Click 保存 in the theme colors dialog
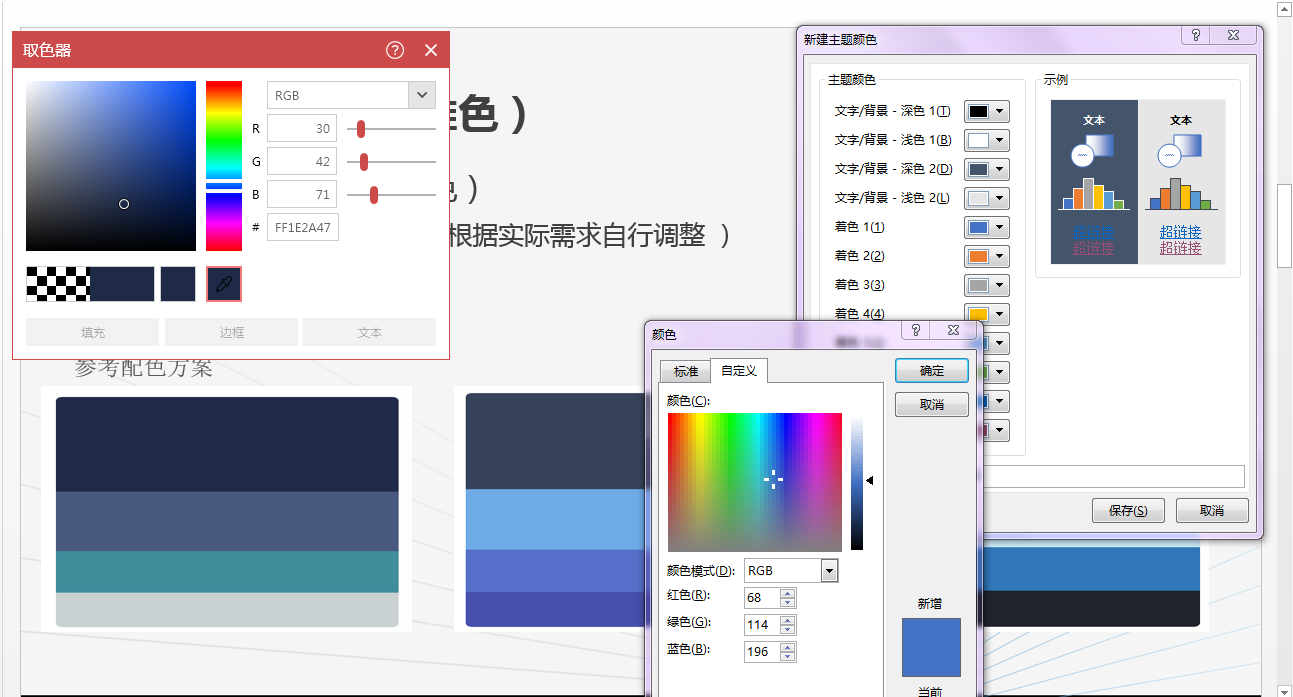 pos(1128,510)
